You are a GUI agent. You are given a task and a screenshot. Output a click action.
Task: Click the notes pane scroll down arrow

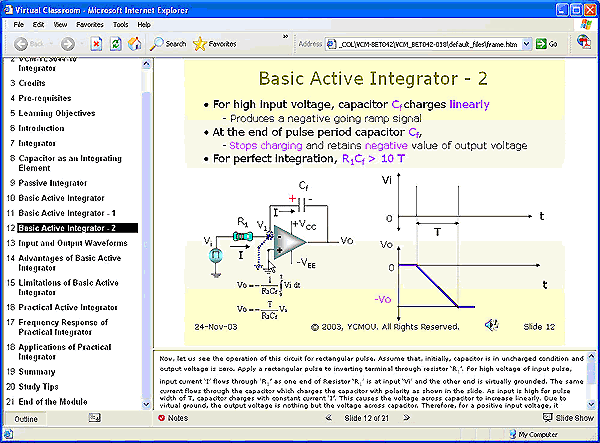click(591, 404)
